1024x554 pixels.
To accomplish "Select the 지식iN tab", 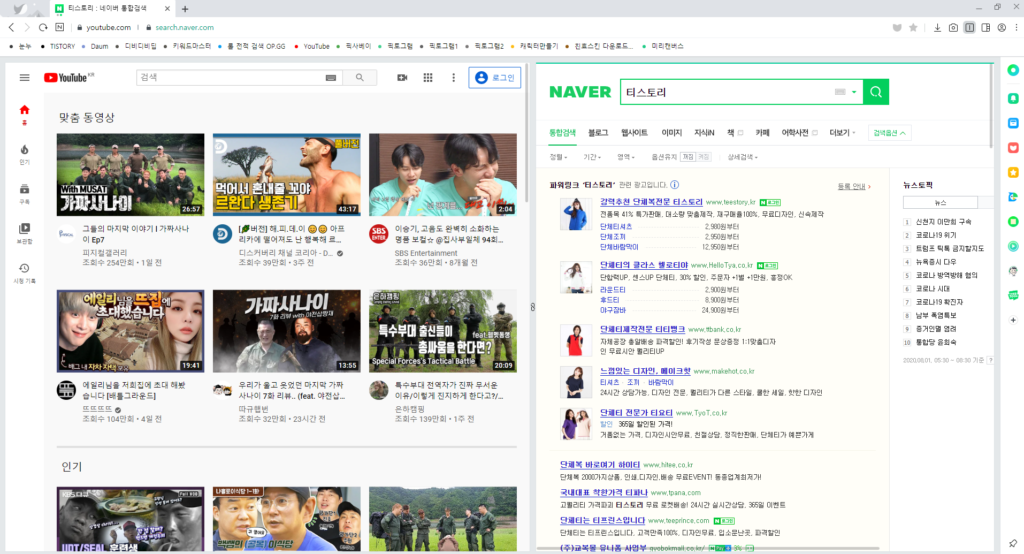I will [x=704, y=133].
